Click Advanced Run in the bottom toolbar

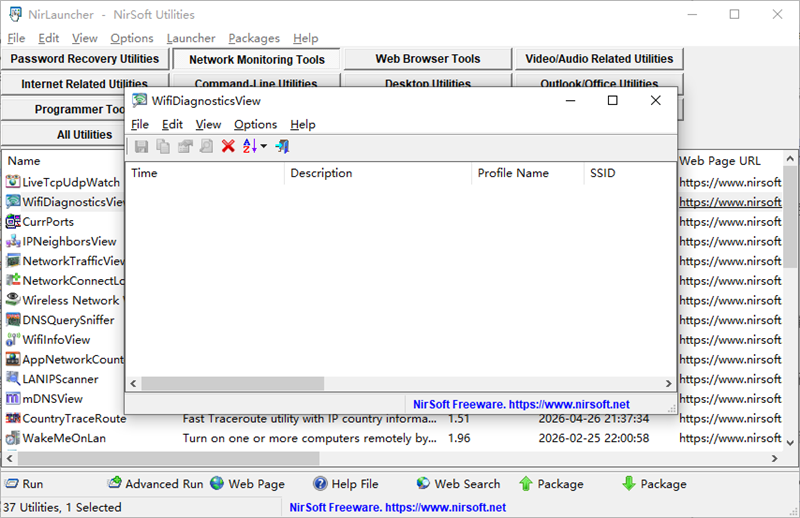point(156,484)
